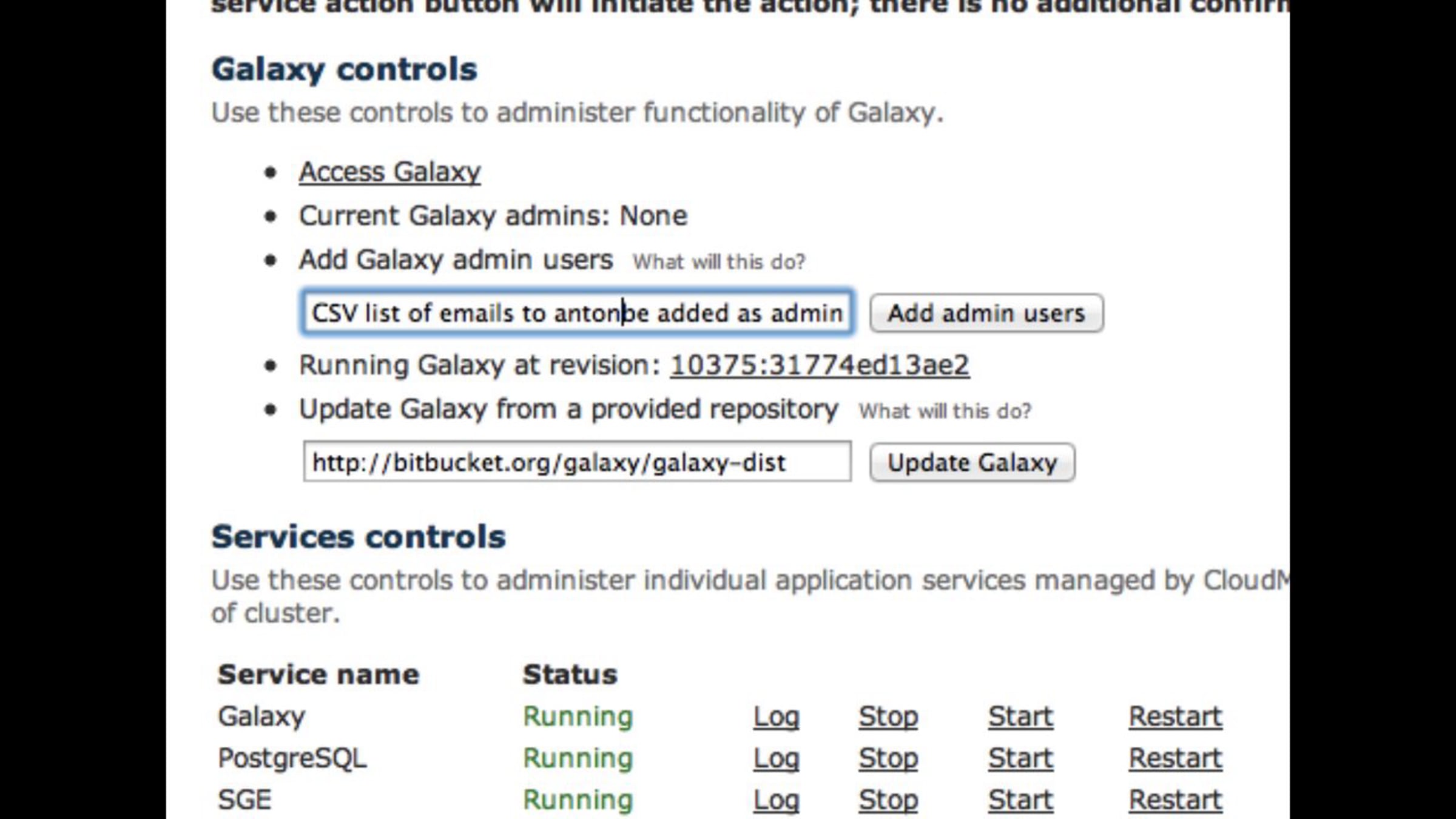Image resolution: width=1456 pixels, height=819 pixels.
Task: Start the Galaxy service
Action: click(x=1020, y=716)
